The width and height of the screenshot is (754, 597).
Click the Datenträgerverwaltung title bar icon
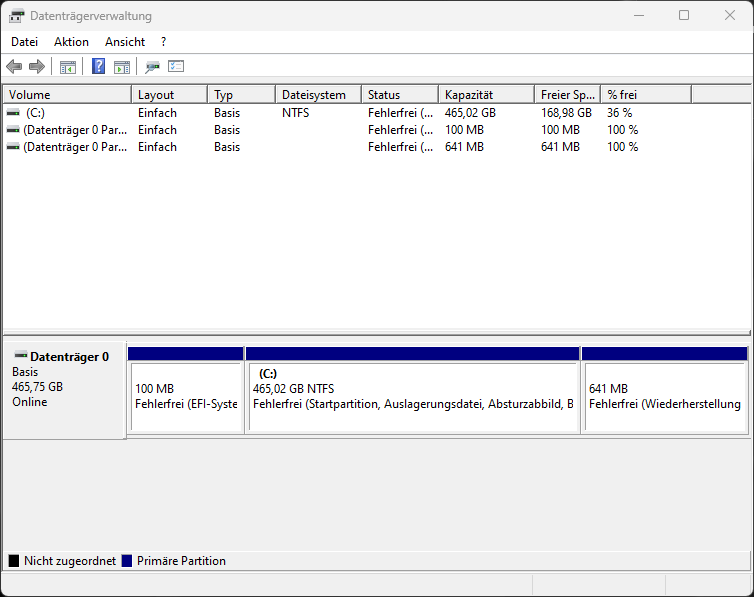coord(16,16)
